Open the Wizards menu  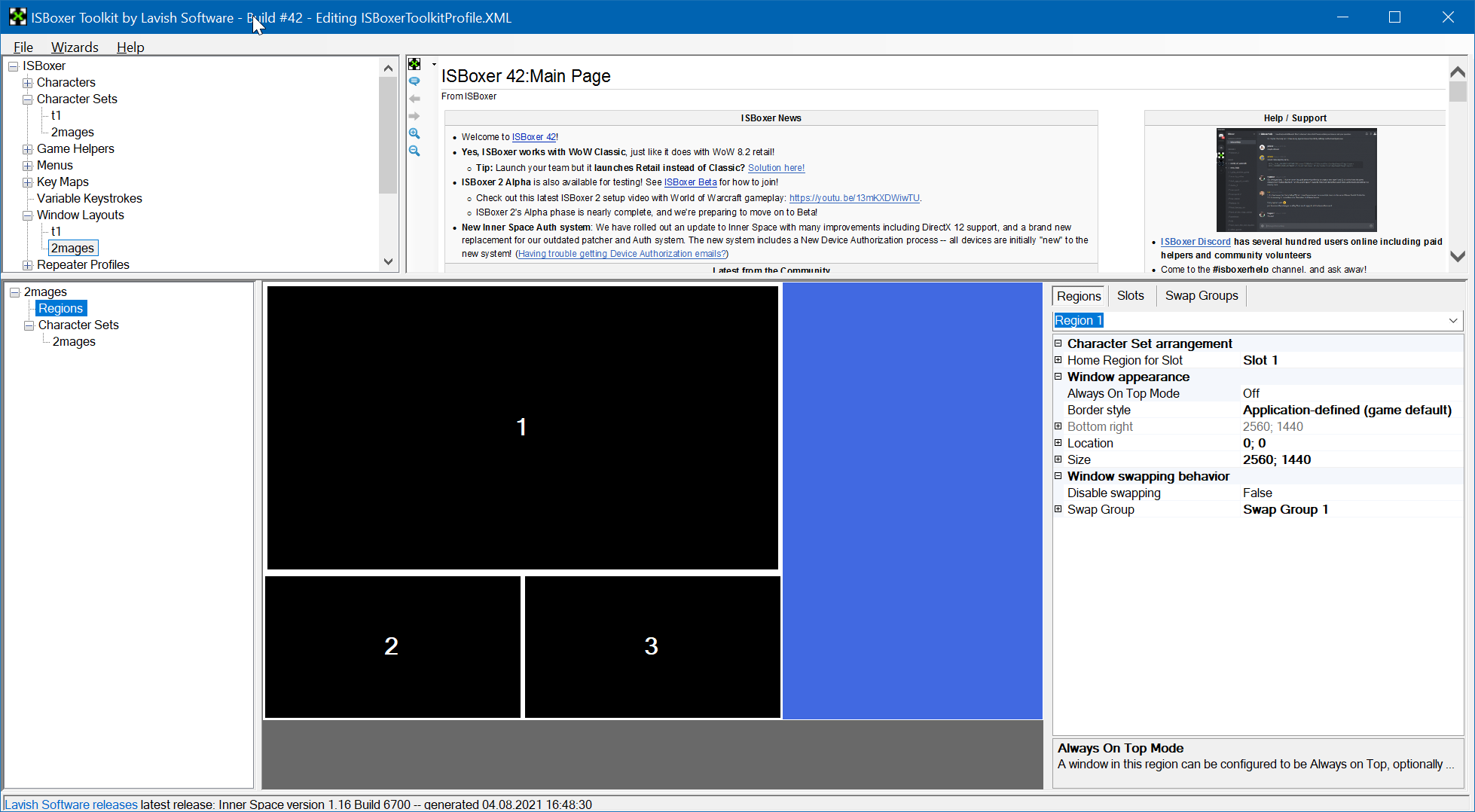coord(75,47)
